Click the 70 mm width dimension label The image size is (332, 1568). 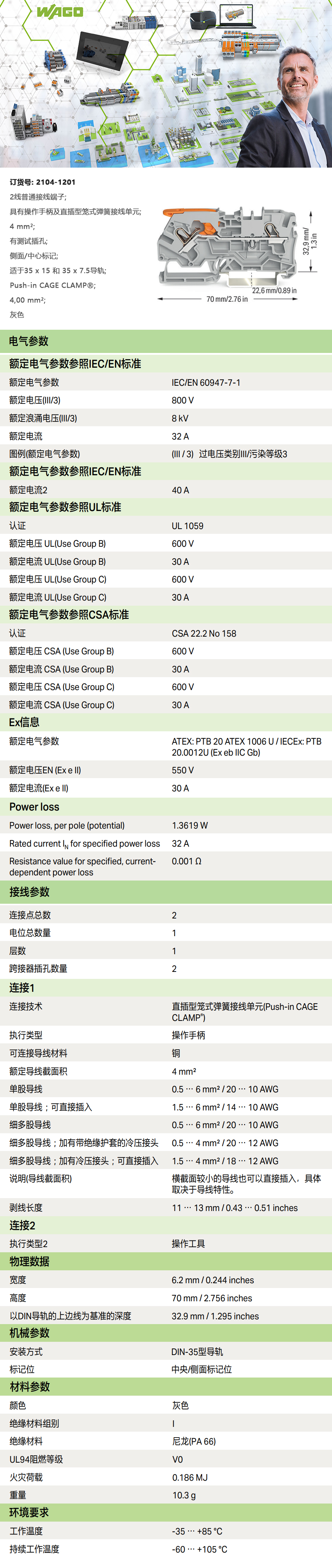pyautogui.click(x=226, y=299)
